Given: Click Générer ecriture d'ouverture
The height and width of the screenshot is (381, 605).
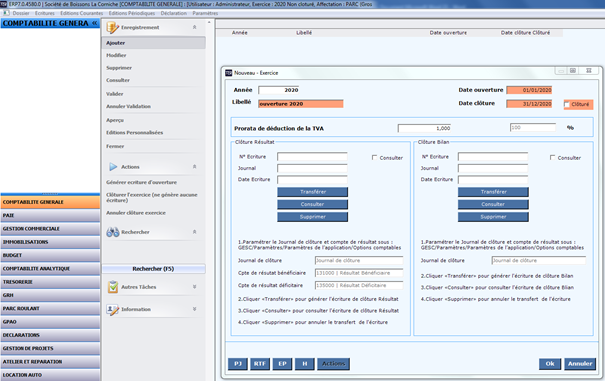Looking at the screenshot, I should (141, 182).
